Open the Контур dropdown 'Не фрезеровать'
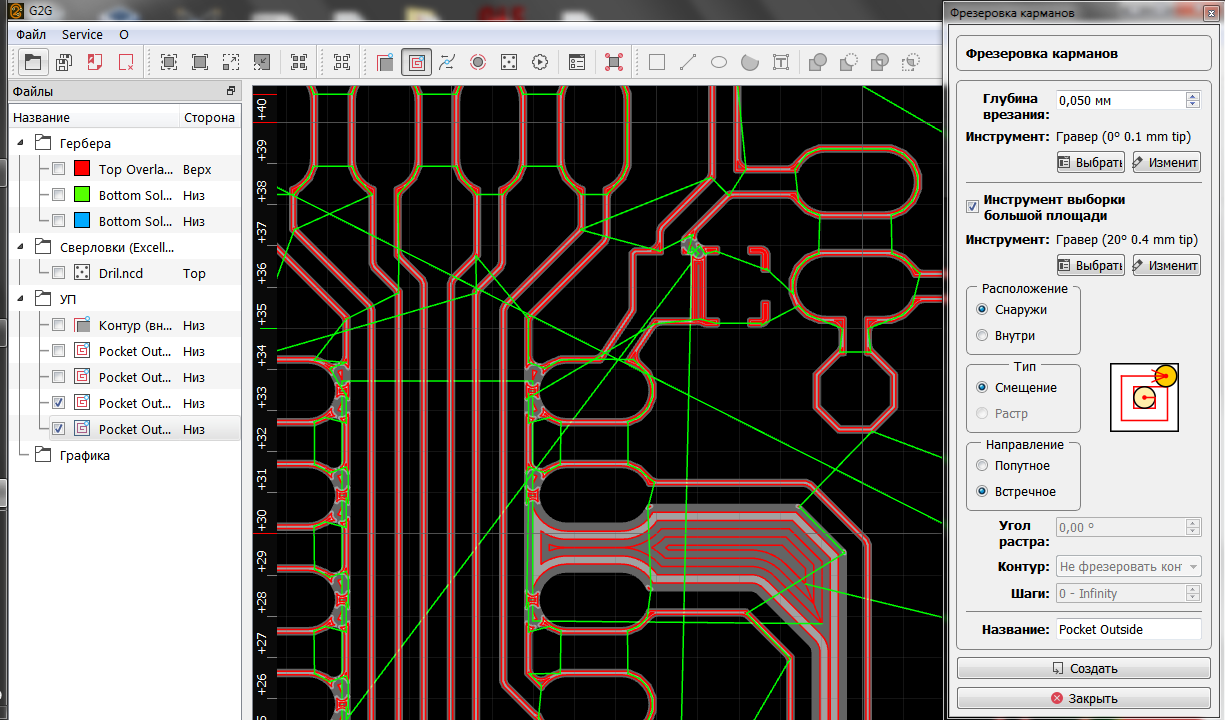Screen dimensions: 1225x720 point(1128,567)
